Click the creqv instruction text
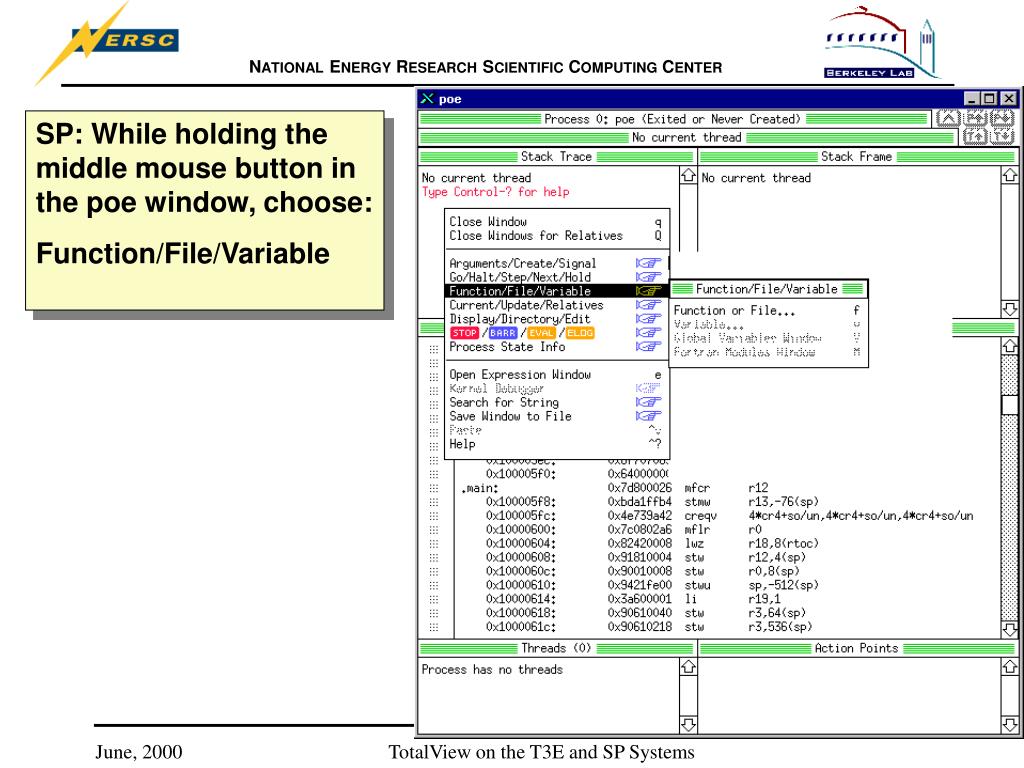This screenshot has height=768, width=1024. (x=700, y=516)
